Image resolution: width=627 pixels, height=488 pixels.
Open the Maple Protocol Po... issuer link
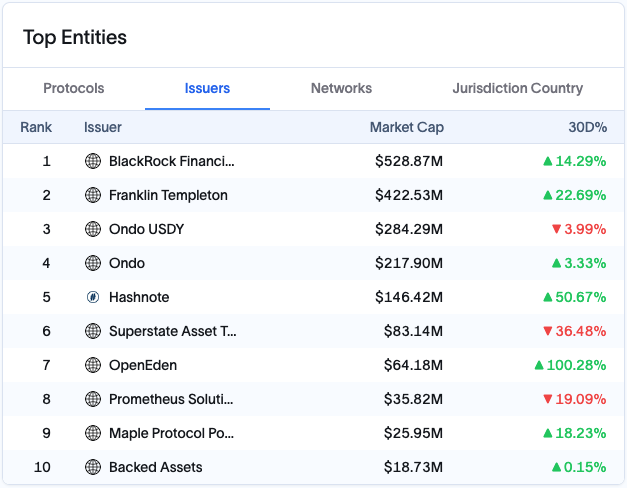(x=172, y=433)
